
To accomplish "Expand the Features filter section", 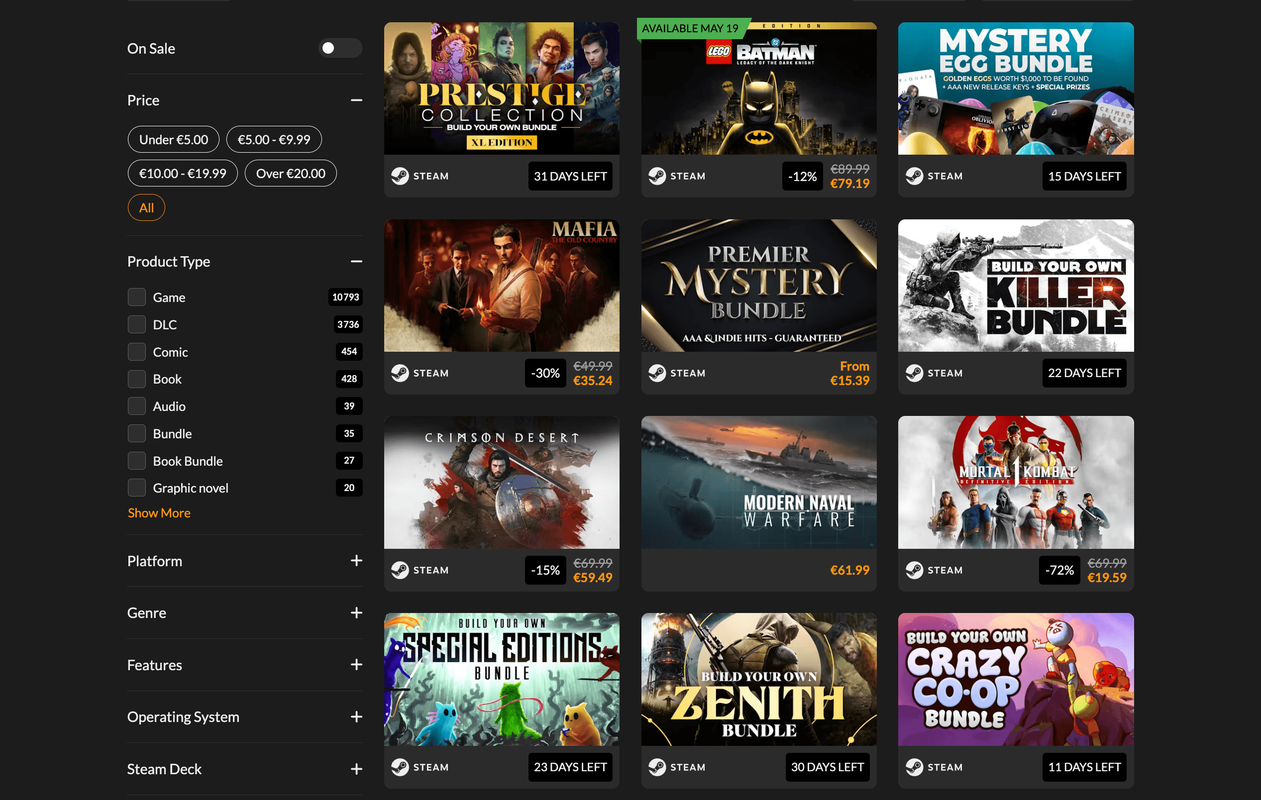I will (356, 665).
